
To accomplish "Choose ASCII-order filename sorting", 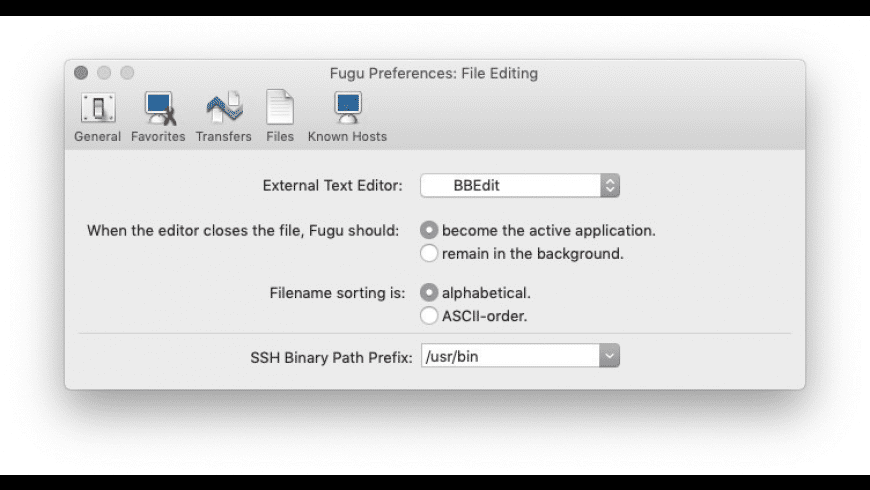I will point(429,316).
